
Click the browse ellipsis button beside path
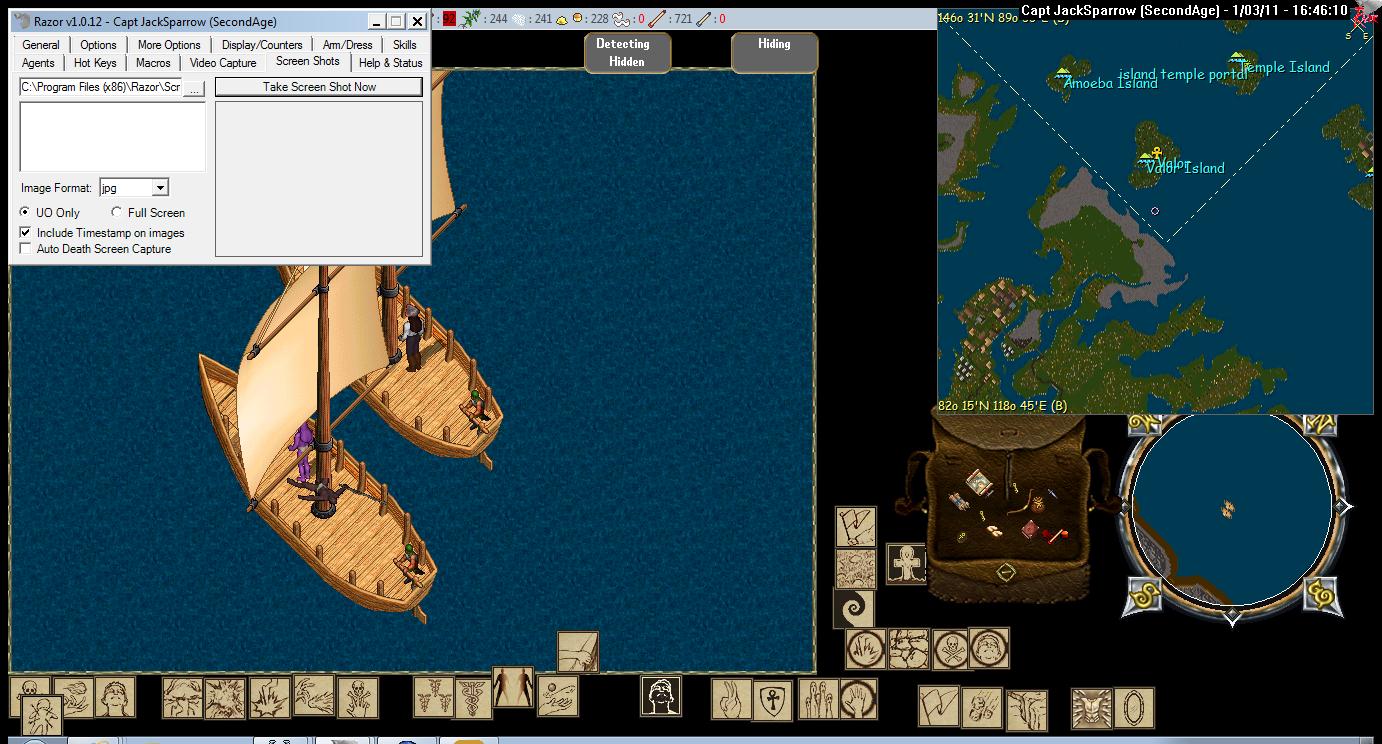point(194,87)
